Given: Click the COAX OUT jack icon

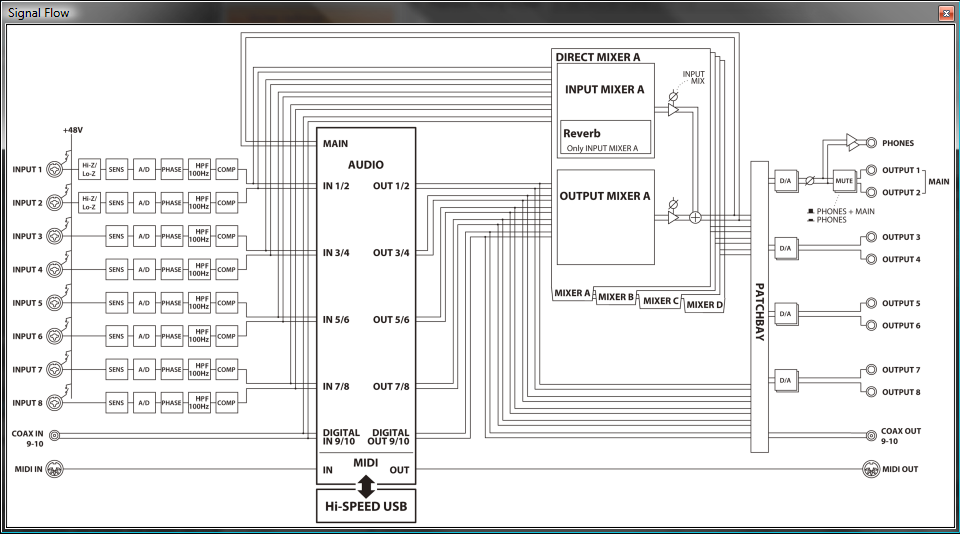Looking at the screenshot, I should click(x=872, y=435).
